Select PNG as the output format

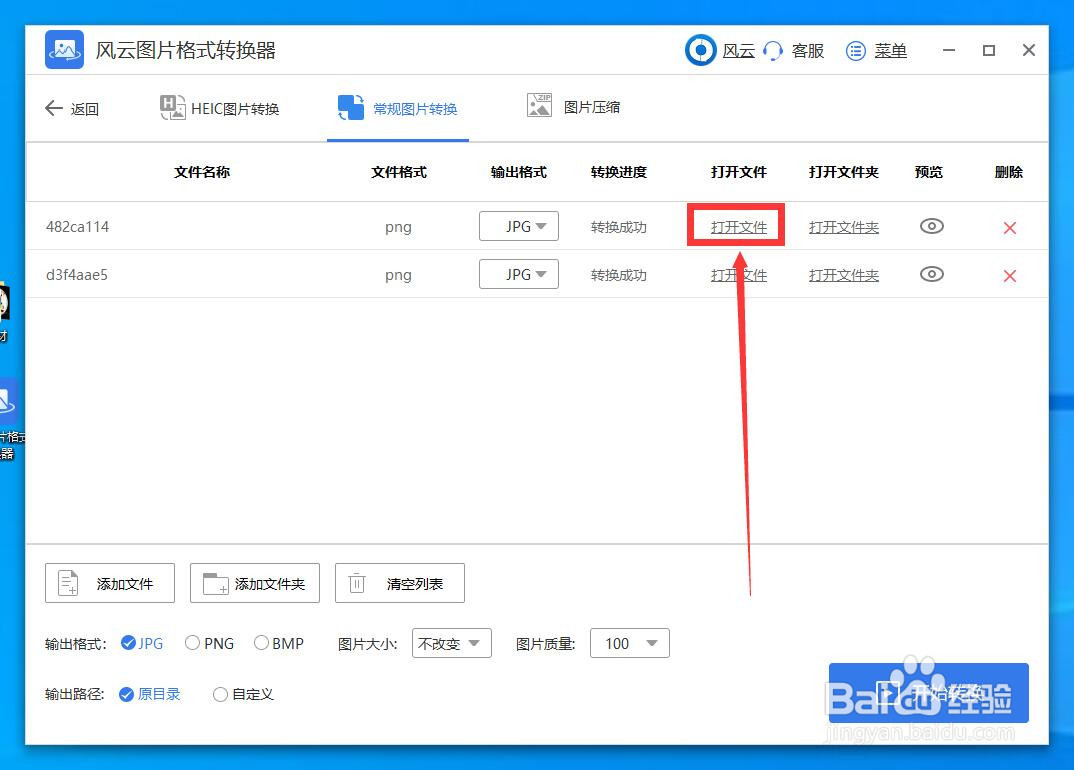pos(191,643)
